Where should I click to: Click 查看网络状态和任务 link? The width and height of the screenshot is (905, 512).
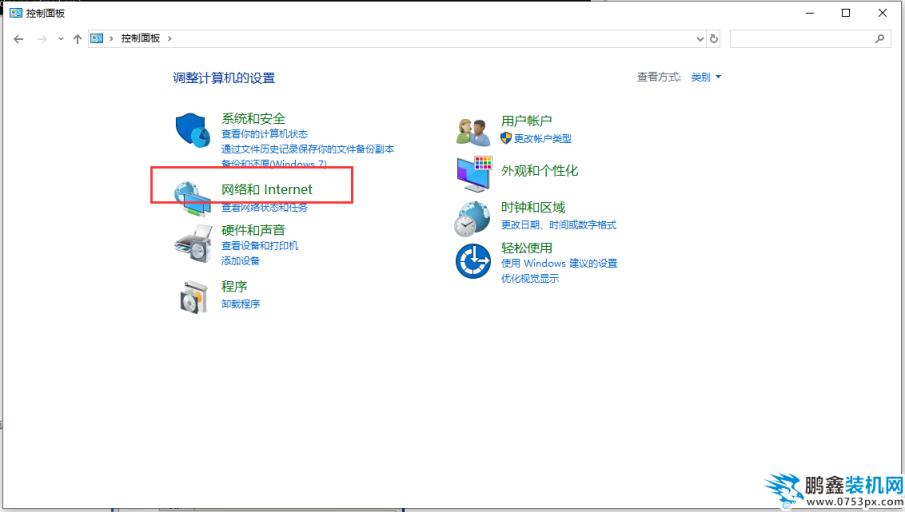pos(264,207)
